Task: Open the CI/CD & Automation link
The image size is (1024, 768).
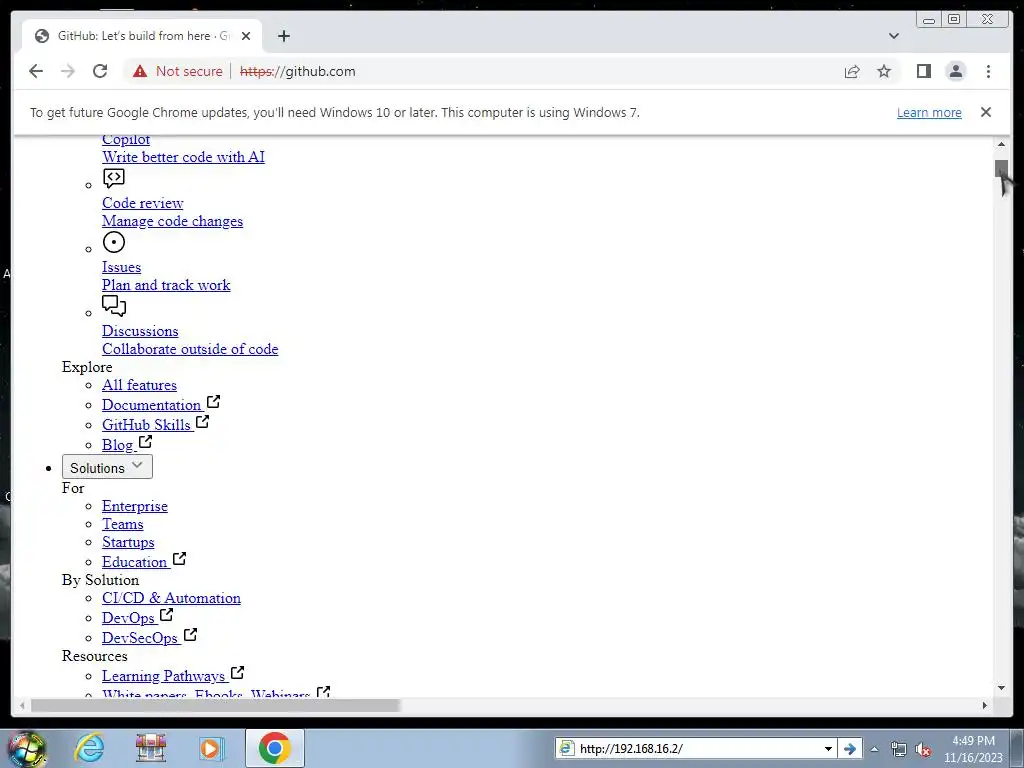Action: pyautogui.click(x=171, y=598)
